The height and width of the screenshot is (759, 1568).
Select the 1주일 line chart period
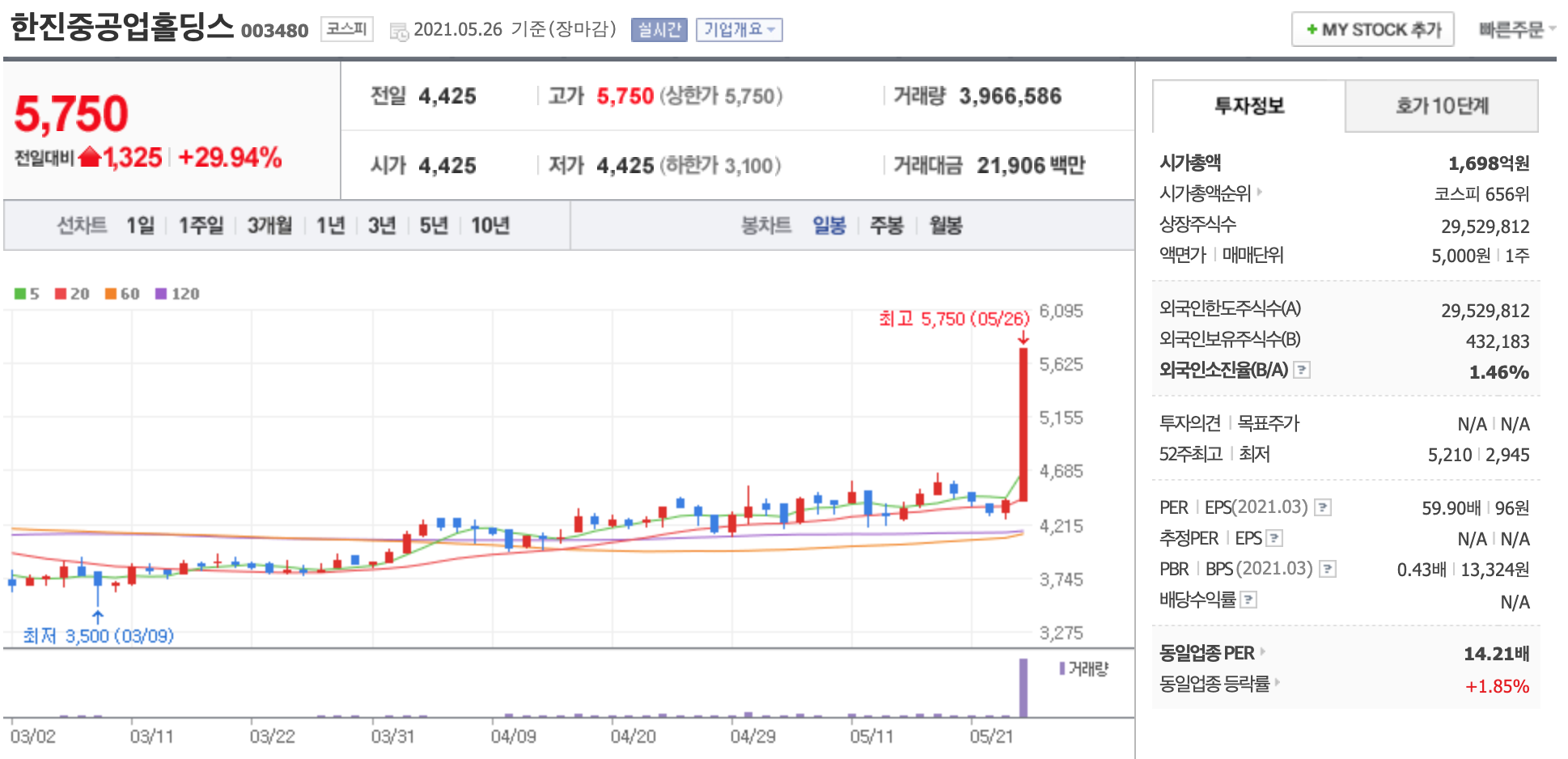pyautogui.click(x=201, y=225)
